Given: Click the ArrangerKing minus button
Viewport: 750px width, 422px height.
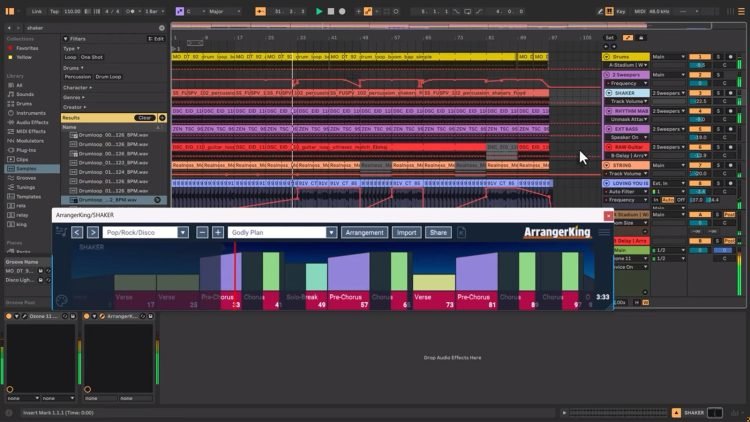Looking at the screenshot, I should tap(203, 233).
